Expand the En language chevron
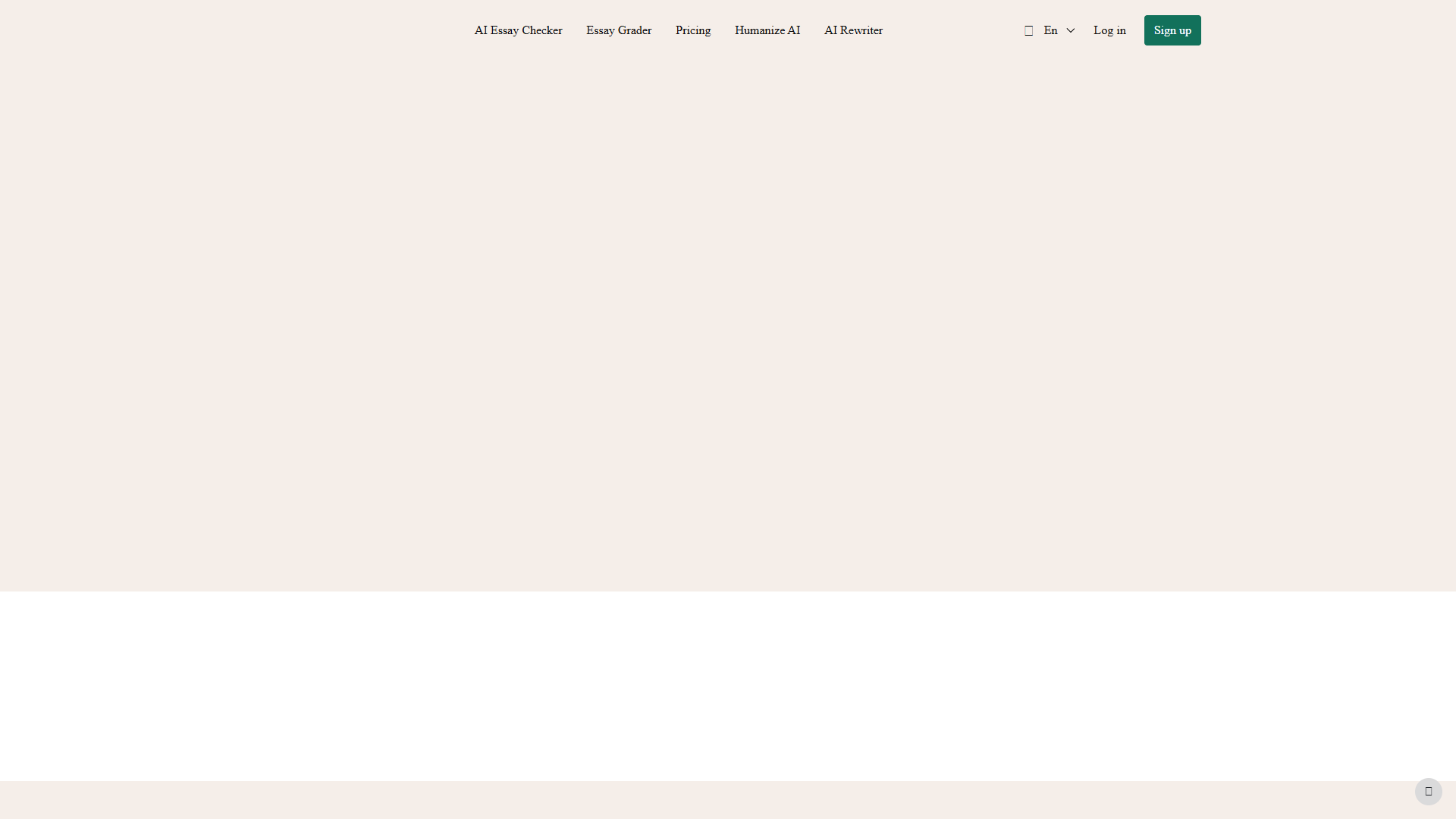1456x819 pixels. coord(1070,30)
